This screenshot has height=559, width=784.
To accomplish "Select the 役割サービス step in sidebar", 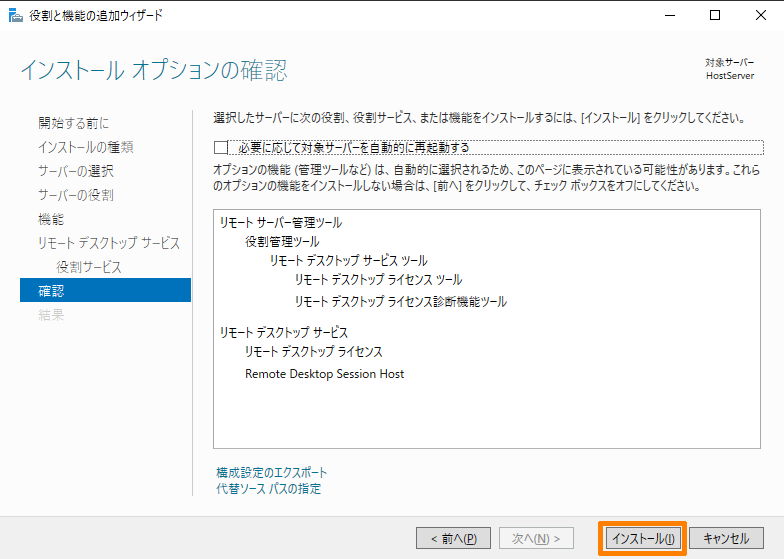I will point(88,267).
